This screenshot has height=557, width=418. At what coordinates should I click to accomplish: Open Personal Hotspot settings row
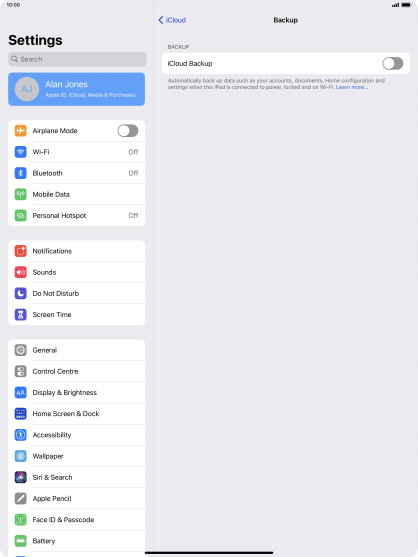click(x=76, y=216)
